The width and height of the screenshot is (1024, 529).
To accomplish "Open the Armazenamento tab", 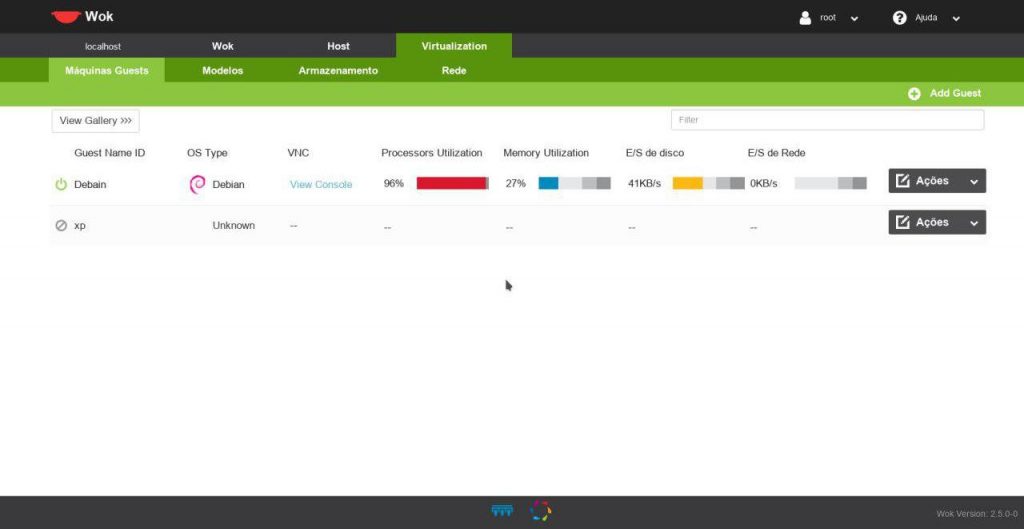I will 338,71.
